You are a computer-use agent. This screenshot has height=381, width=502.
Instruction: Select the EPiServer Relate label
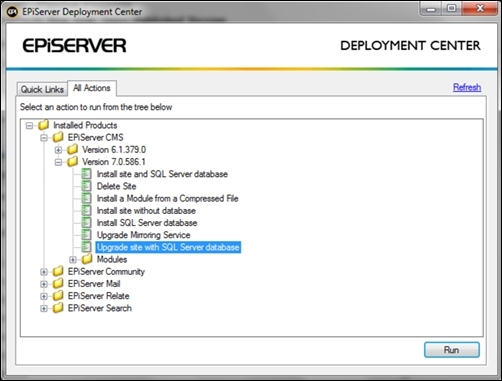[x=98, y=296]
